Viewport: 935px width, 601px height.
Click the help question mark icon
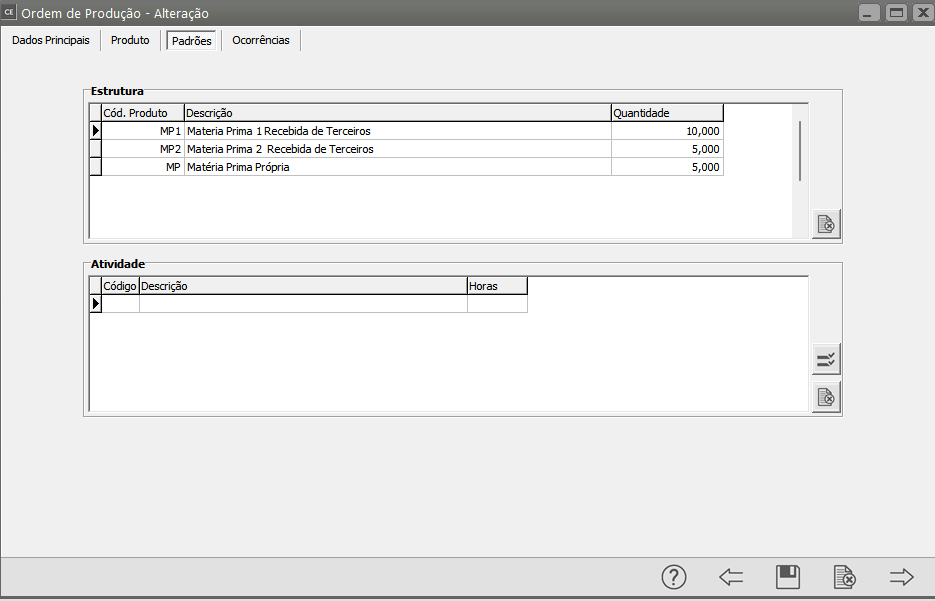tap(674, 577)
